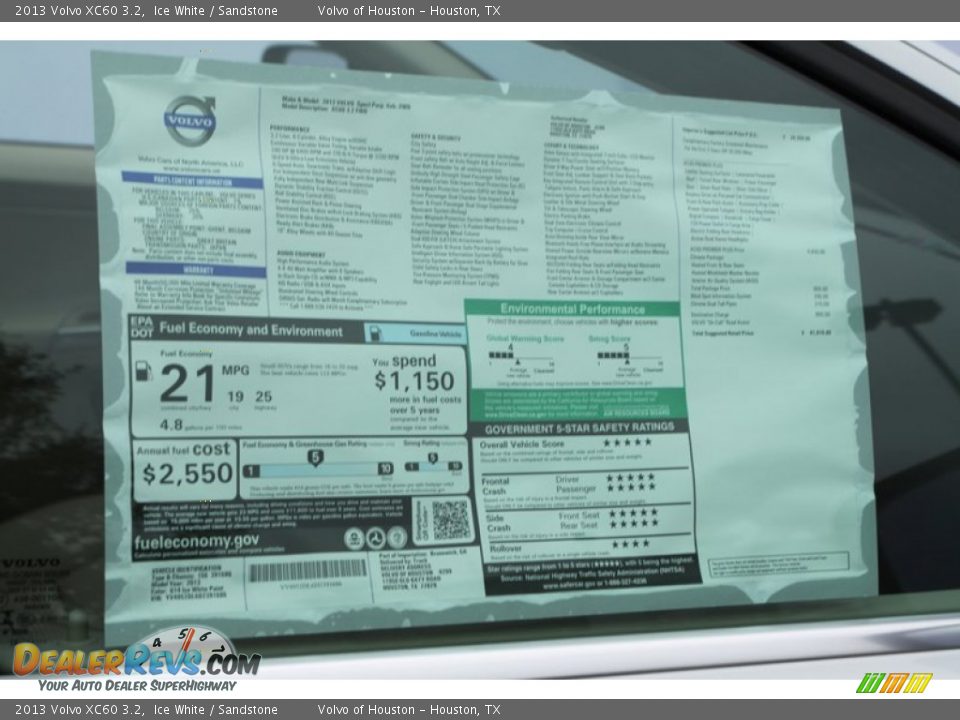Click the Rollover star rating
This screenshot has width=960, height=720.
630,544
